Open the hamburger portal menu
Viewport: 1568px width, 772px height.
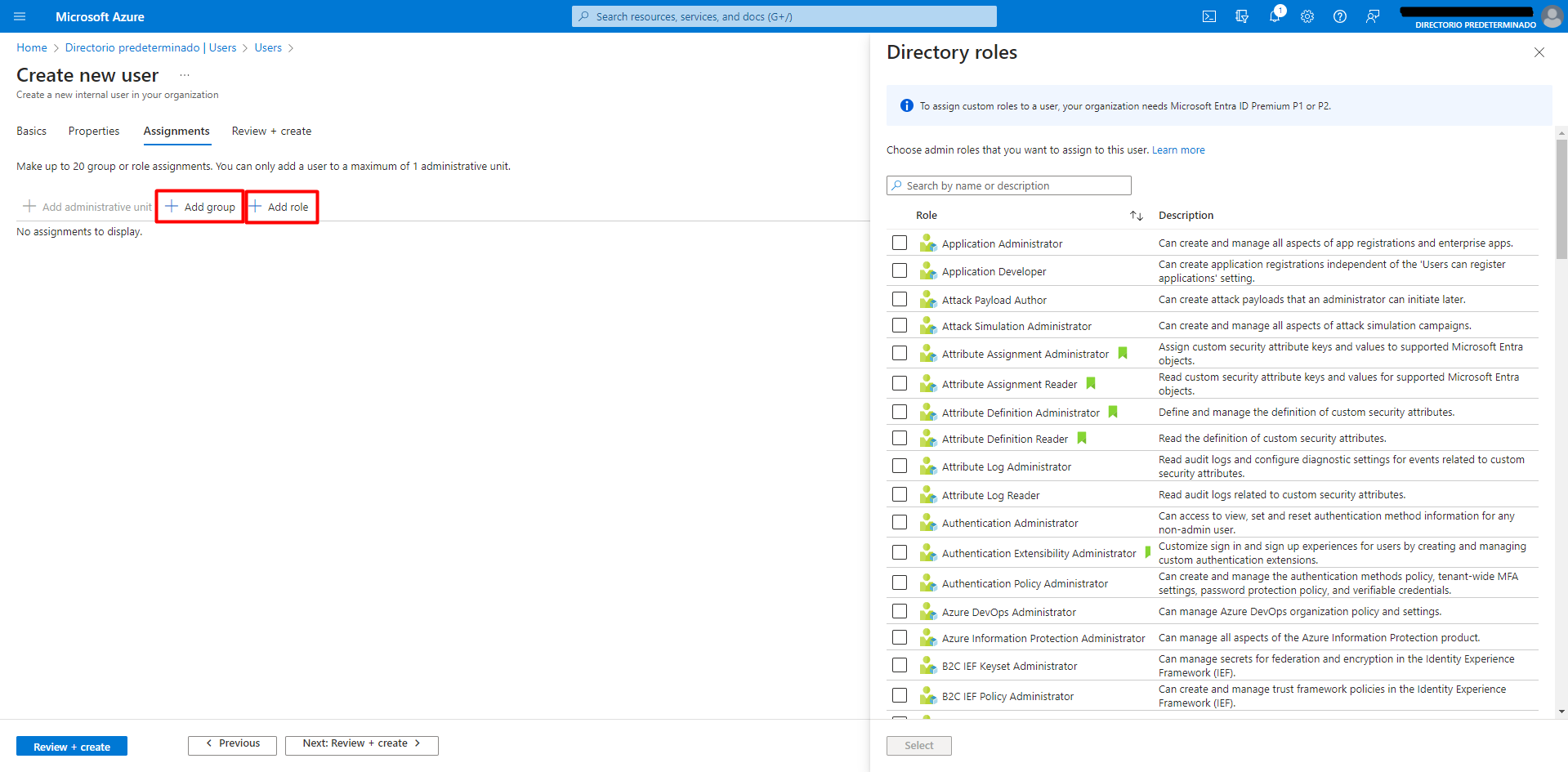coord(20,16)
